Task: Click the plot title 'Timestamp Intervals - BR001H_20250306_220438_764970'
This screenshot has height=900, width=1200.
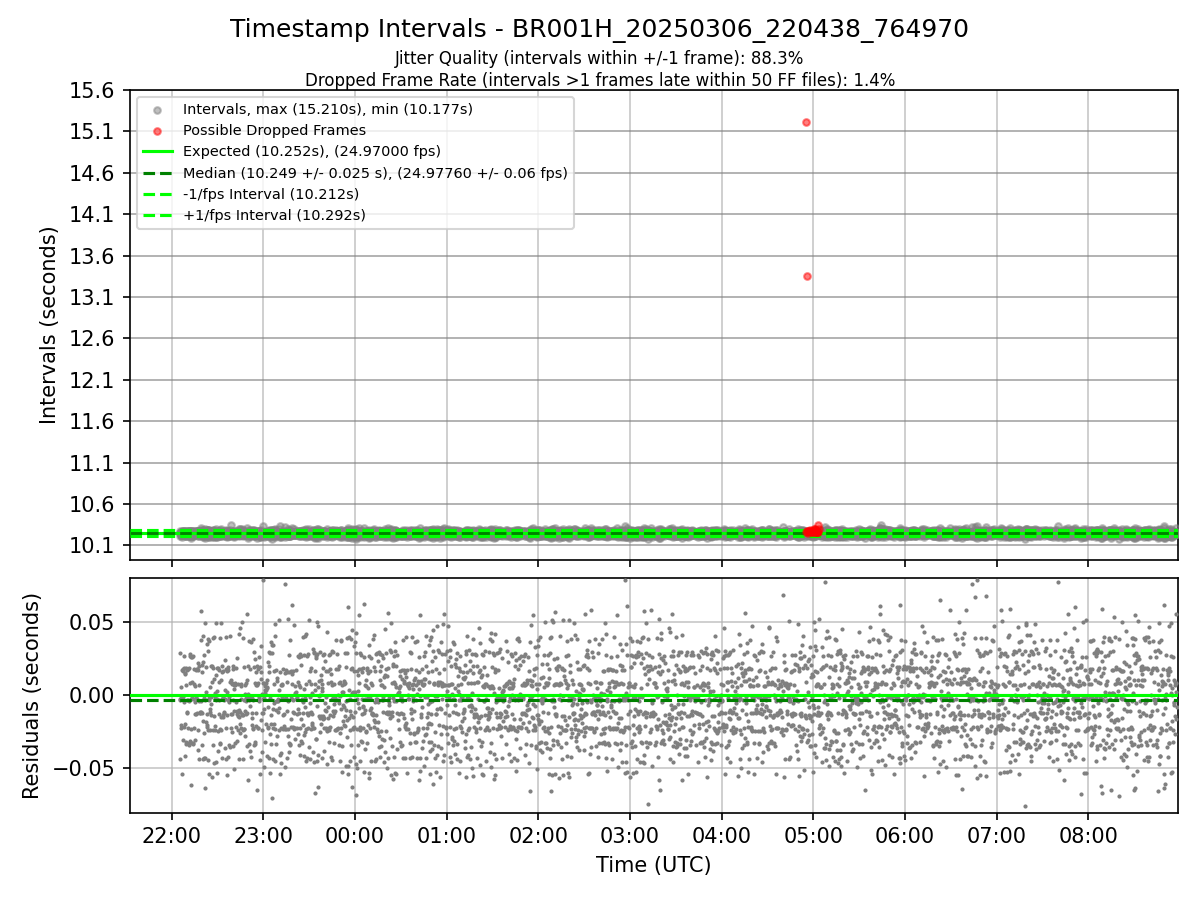Action: pos(599,29)
